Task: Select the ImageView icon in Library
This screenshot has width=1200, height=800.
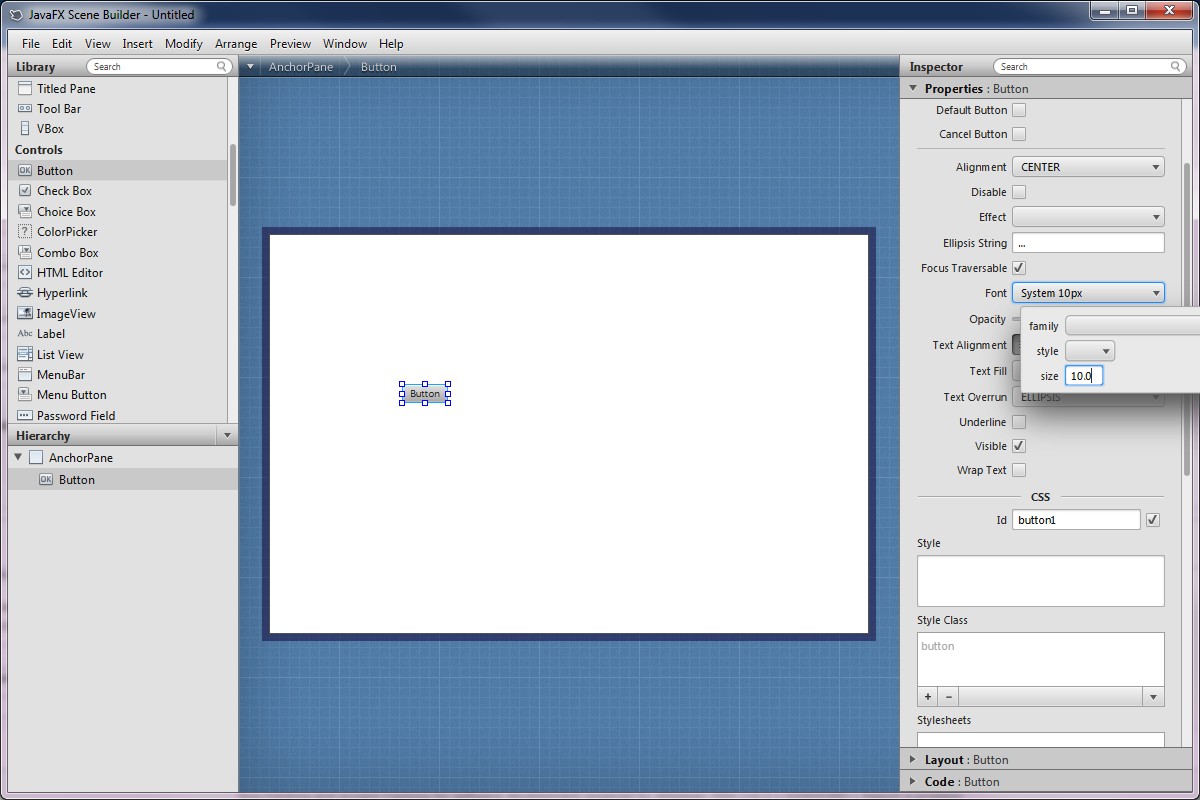Action: [25, 314]
